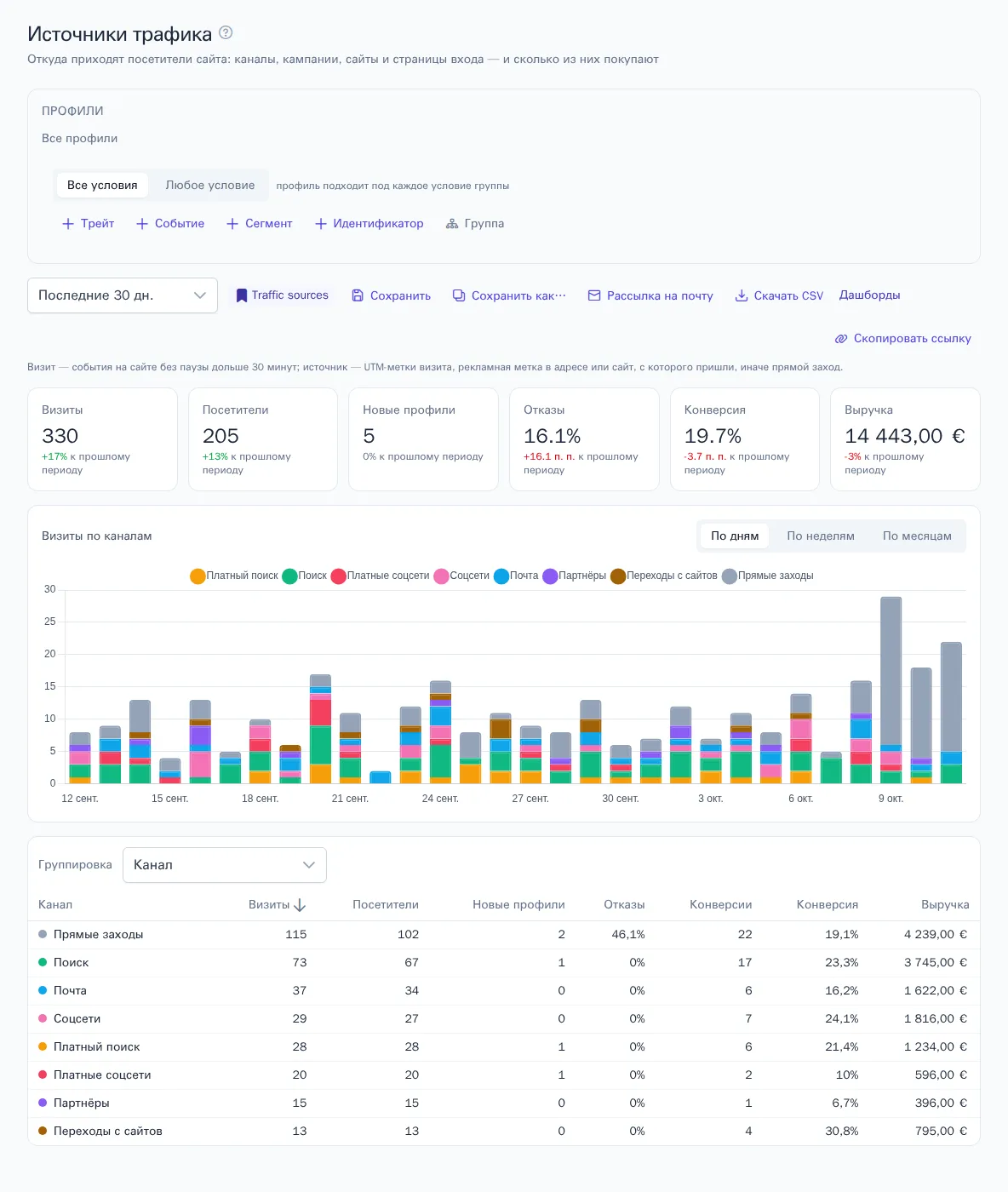This screenshot has height=1192, width=1008.
Task: Switch chart to По месяцам
Action: 917,536
